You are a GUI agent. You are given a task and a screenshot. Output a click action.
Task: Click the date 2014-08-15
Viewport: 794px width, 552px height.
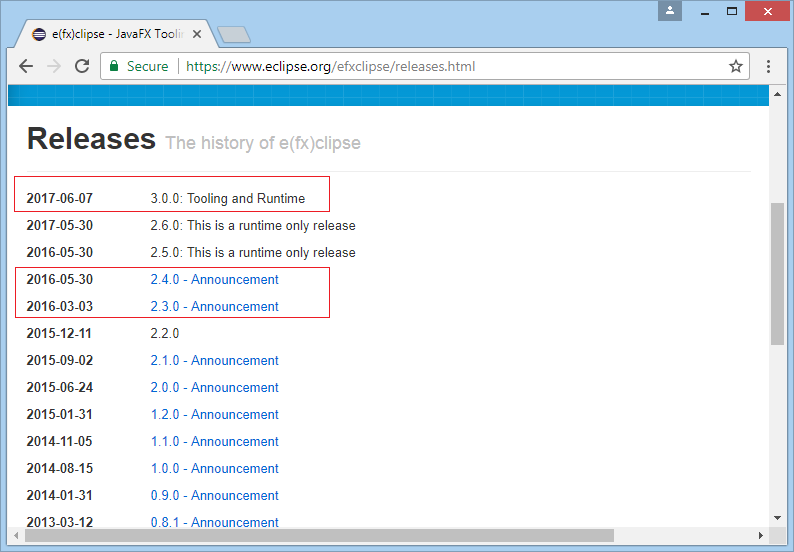tap(60, 468)
